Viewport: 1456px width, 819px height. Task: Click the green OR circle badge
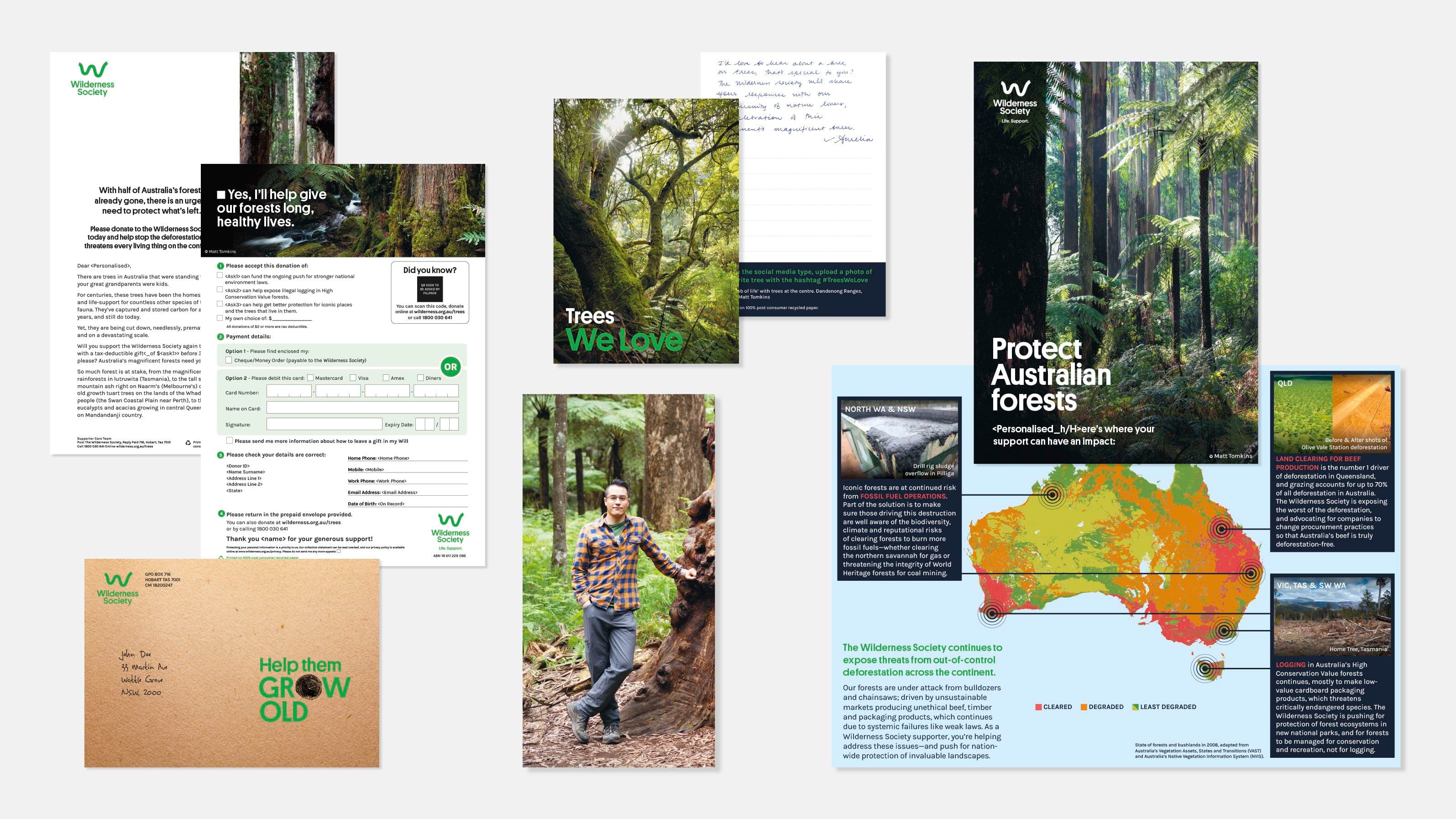point(450,367)
